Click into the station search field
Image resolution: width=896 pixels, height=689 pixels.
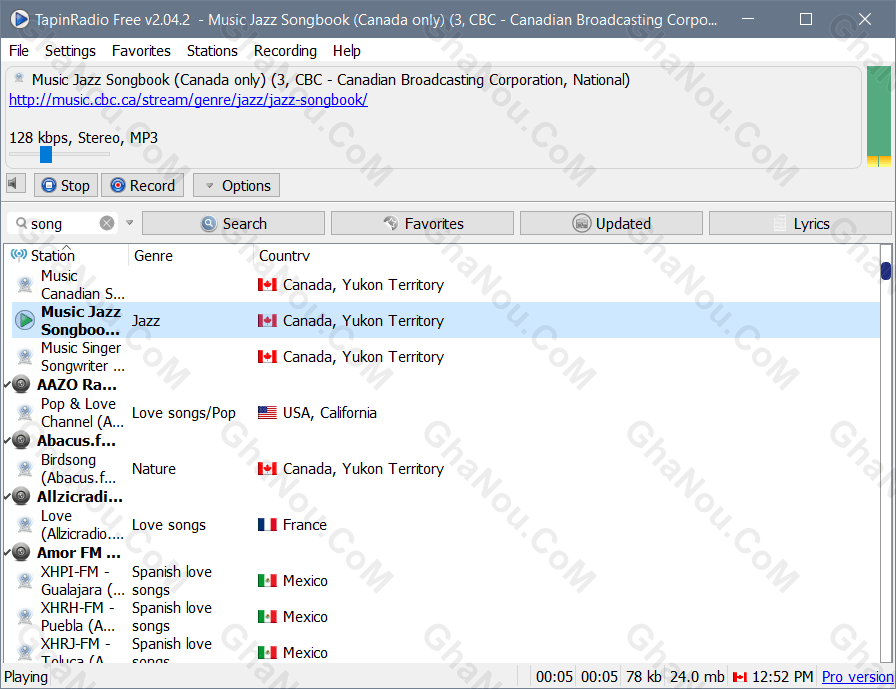[x=63, y=223]
